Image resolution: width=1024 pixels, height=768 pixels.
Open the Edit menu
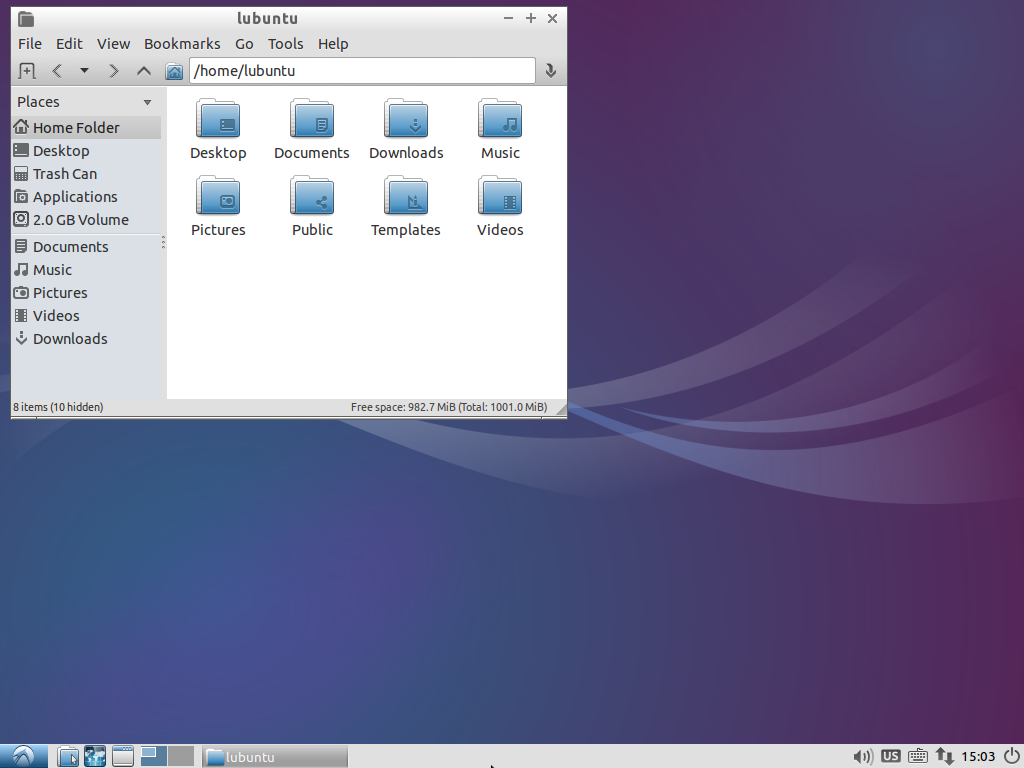pyautogui.click(x=69, y=44)
